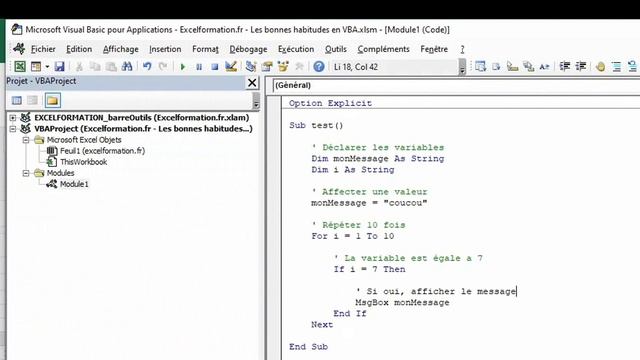
Task: Click the Comment Block icon
Action: tap(616, 67)
